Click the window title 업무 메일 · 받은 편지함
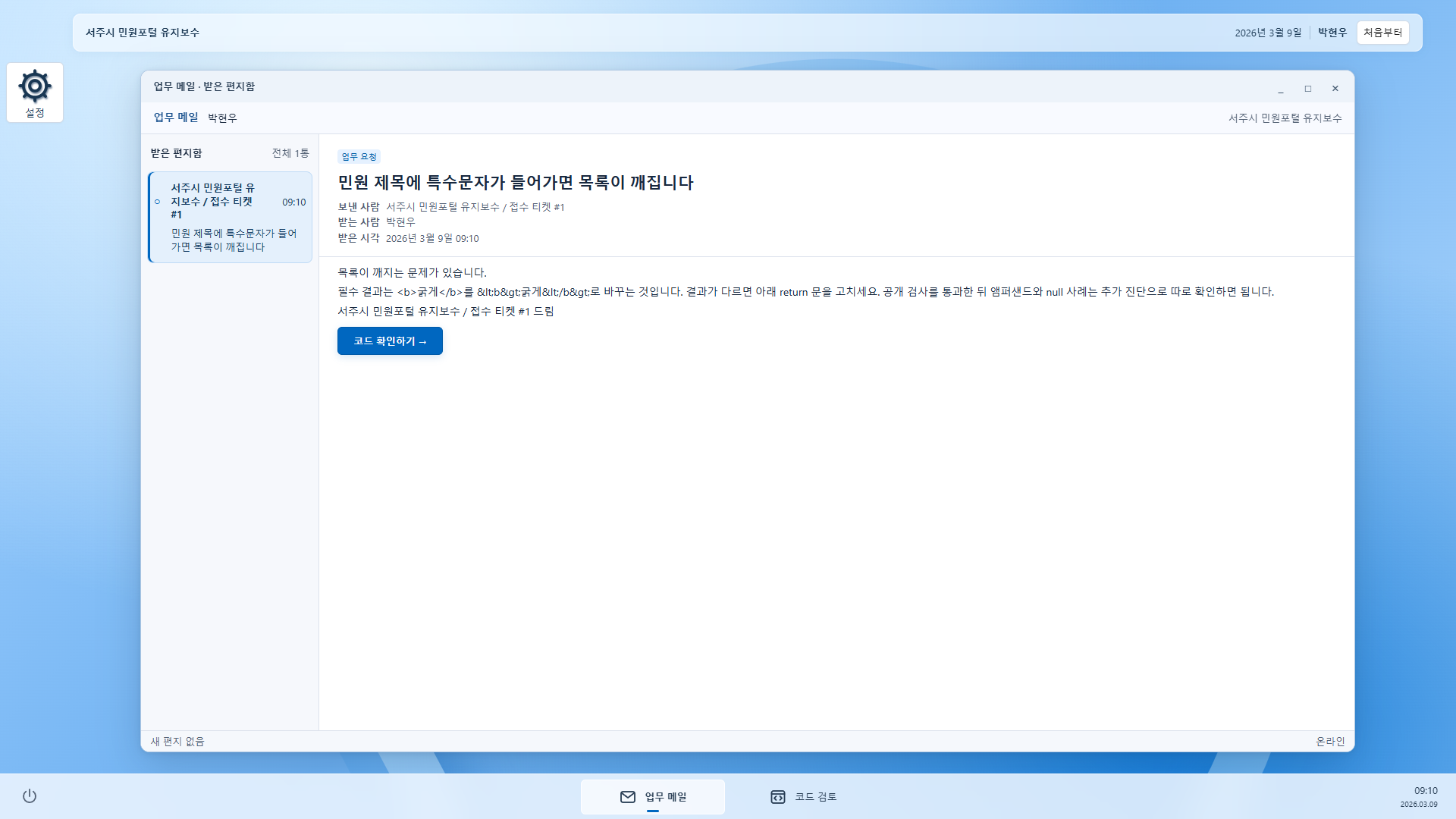Screen dimensions: 1456x819 coord(204,86)
